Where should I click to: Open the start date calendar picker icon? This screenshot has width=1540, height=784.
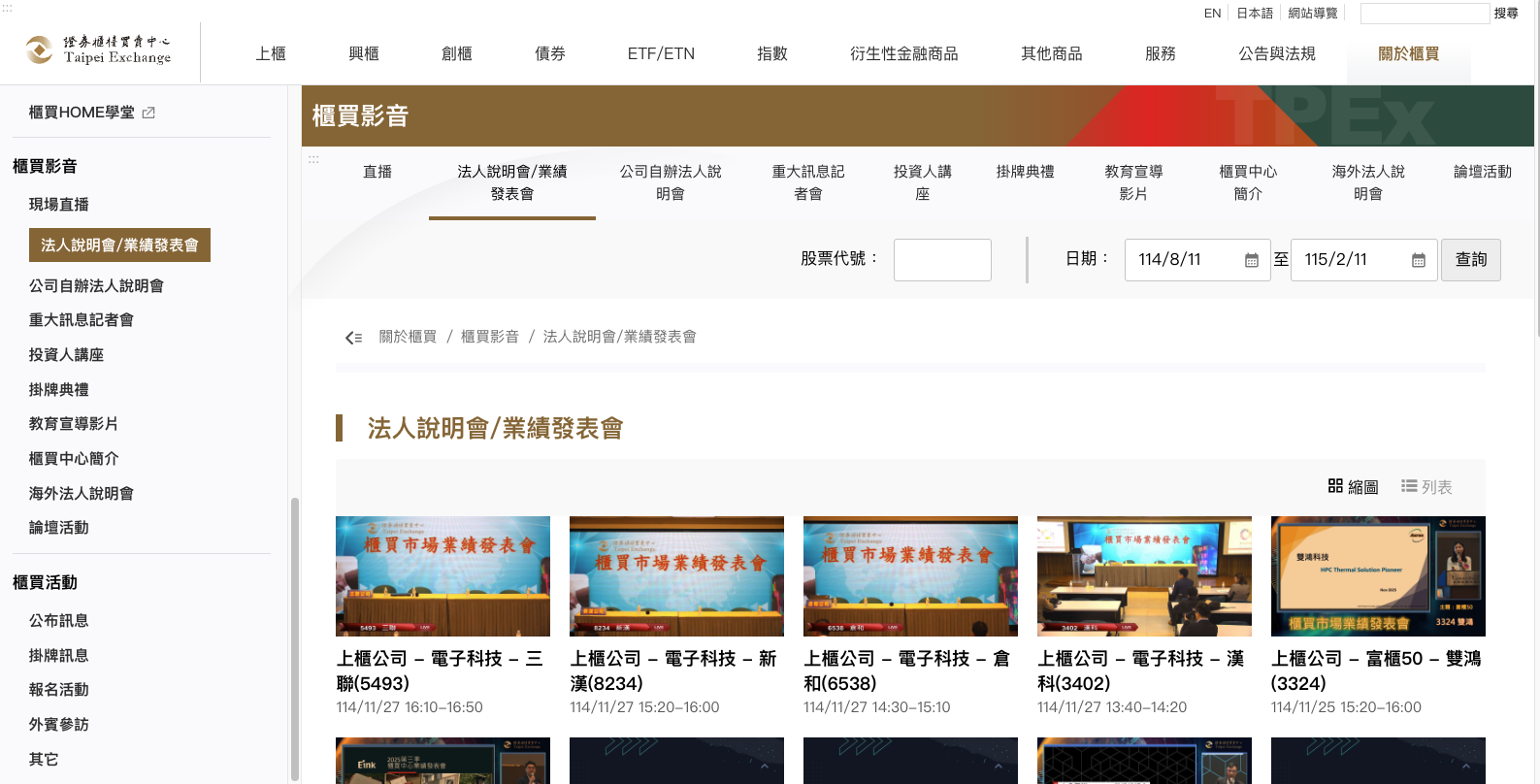tap(1251, 260)
